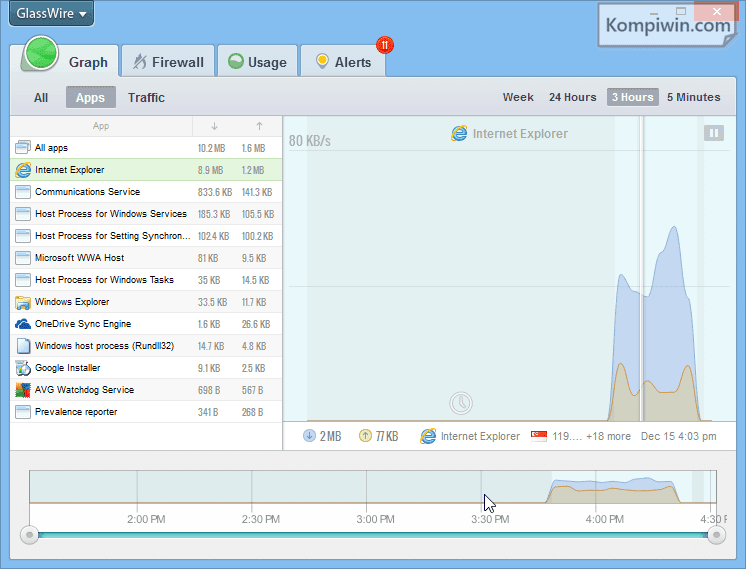Switch to the Firewall tab
Image resolution: width=746 pixels, height=569 pixels.
tap(168, 62)
